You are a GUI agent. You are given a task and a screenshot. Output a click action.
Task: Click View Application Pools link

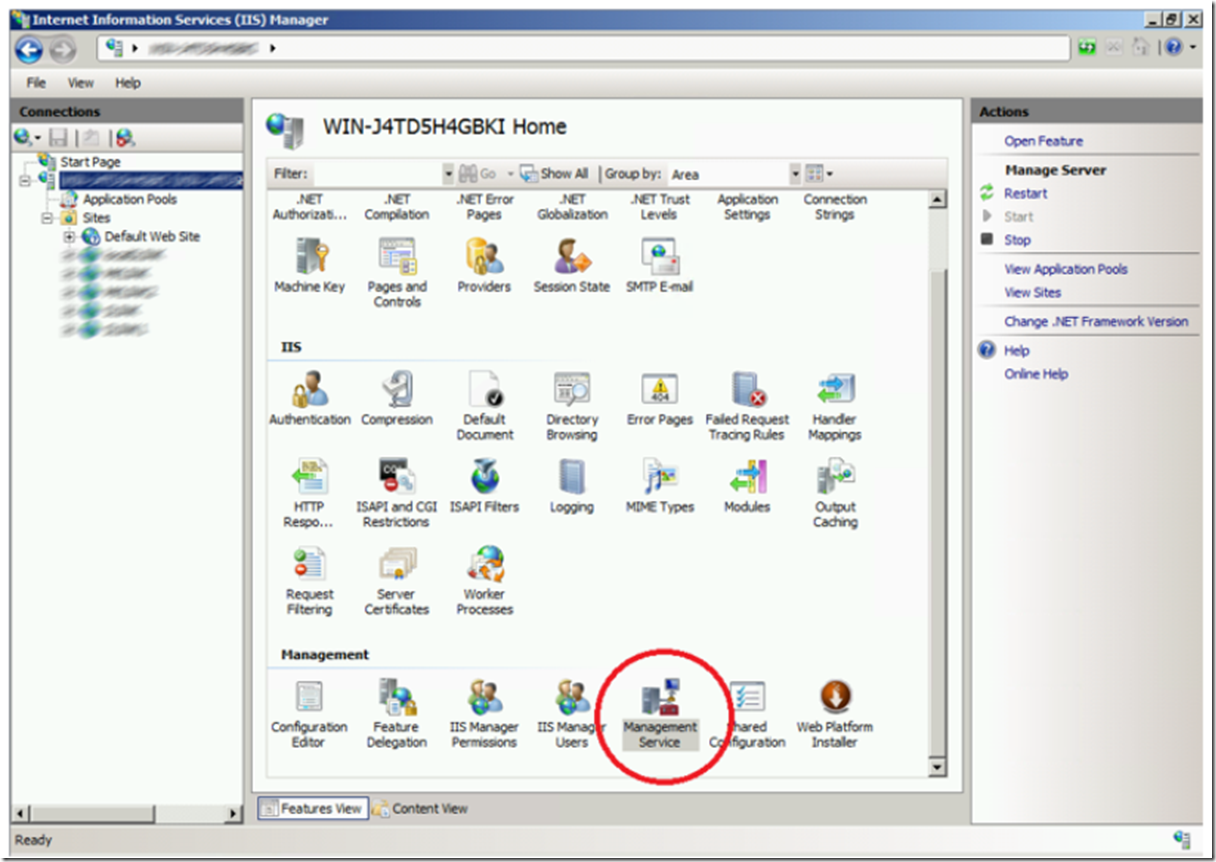coord(1066,269)
